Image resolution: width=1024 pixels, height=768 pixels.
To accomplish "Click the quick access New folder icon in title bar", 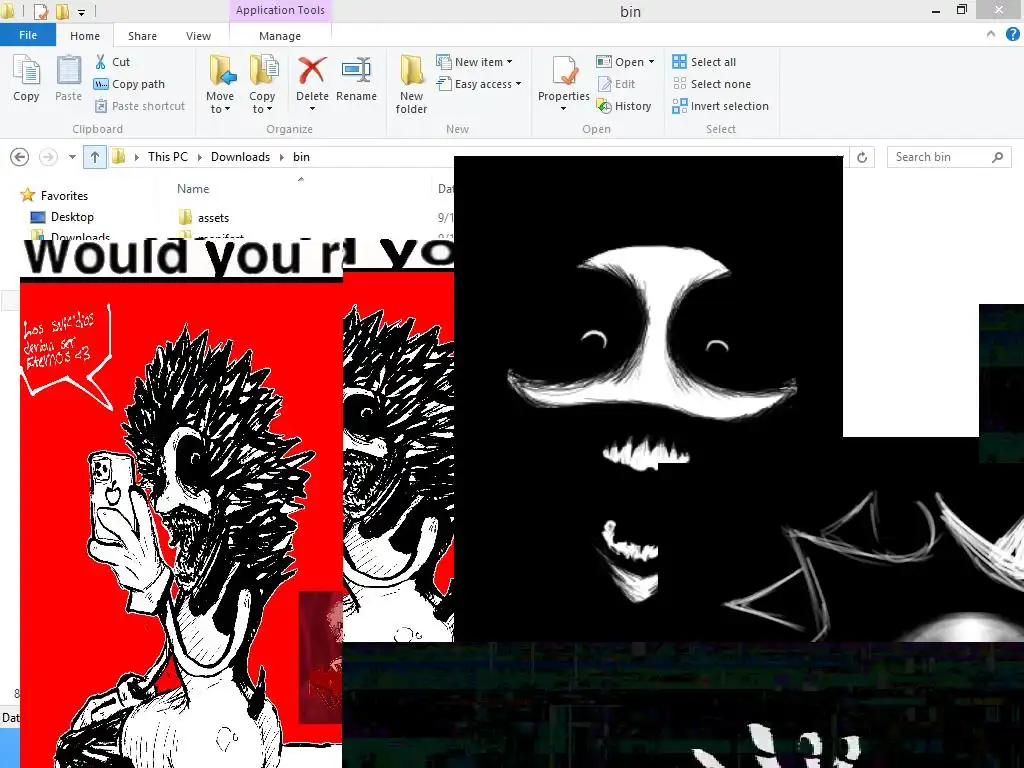I will coord(63,11).
